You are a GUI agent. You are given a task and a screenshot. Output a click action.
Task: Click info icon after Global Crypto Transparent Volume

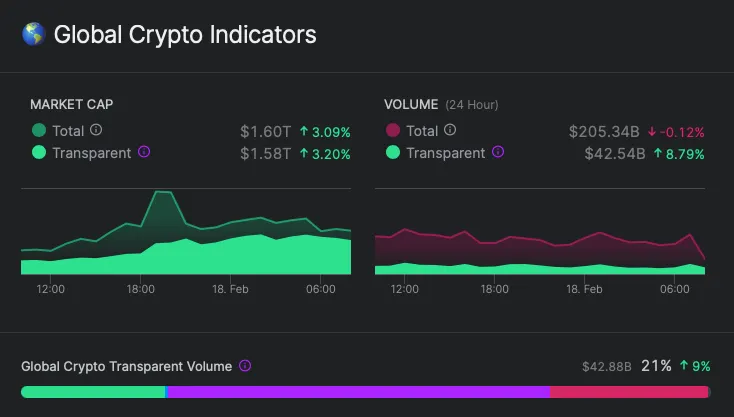245,367
